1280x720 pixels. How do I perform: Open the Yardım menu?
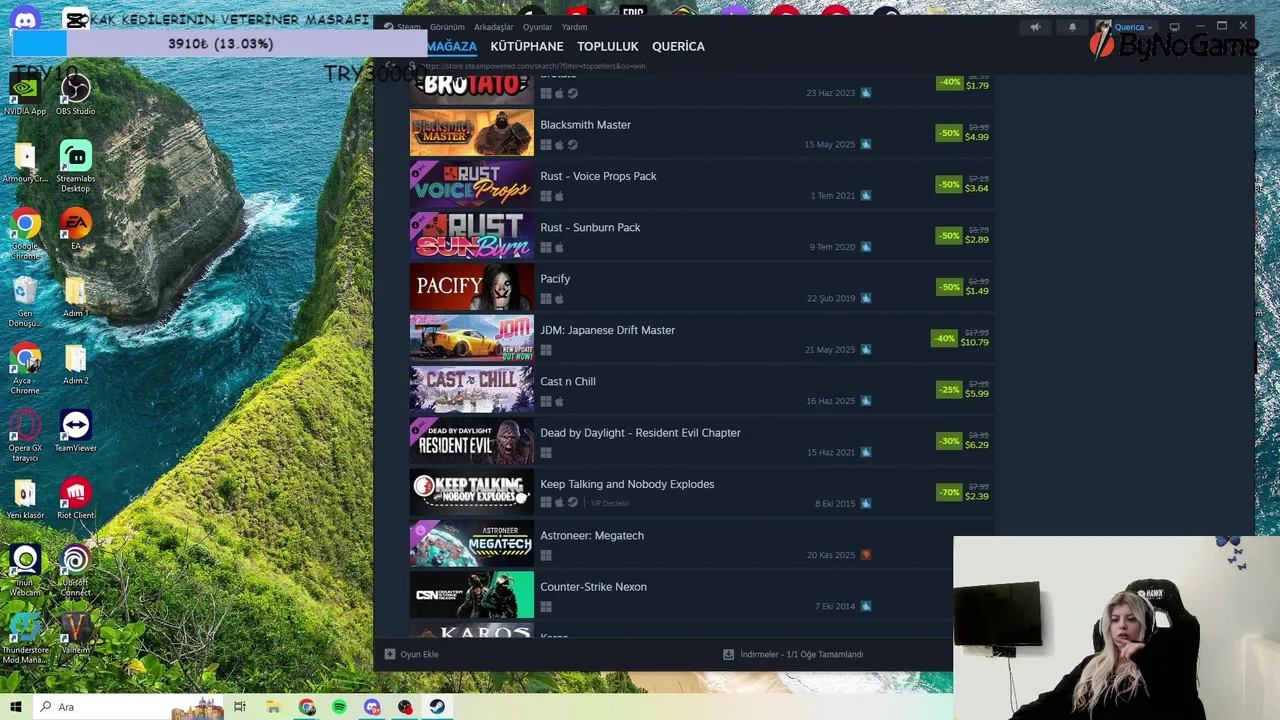(574, 27)
